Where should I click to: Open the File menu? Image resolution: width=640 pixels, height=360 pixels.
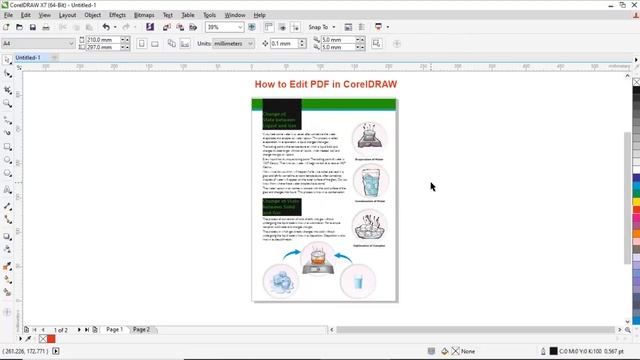tap(8, 15)
